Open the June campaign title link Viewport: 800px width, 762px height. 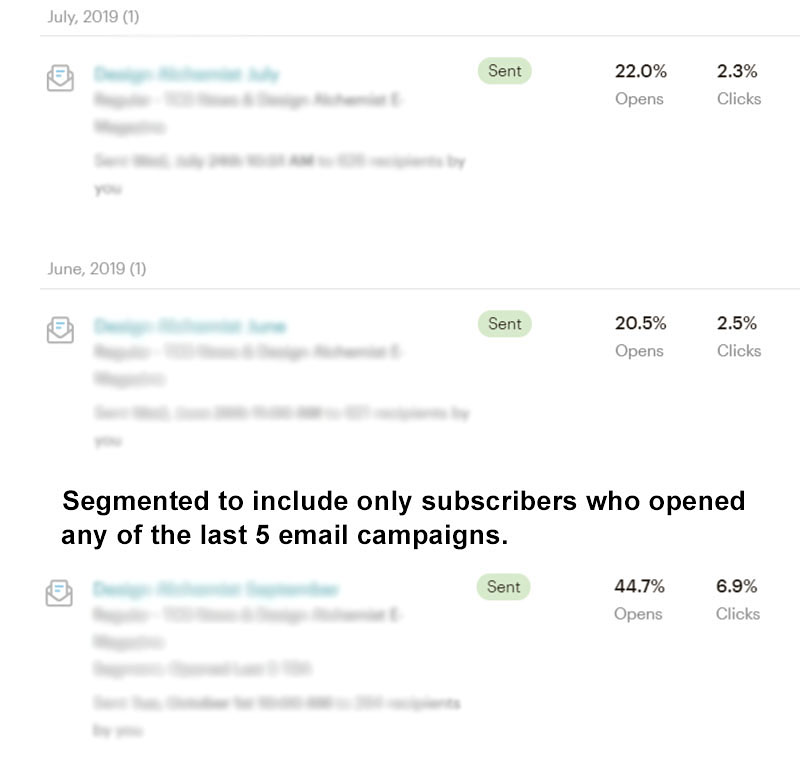(x=190, y=326)
